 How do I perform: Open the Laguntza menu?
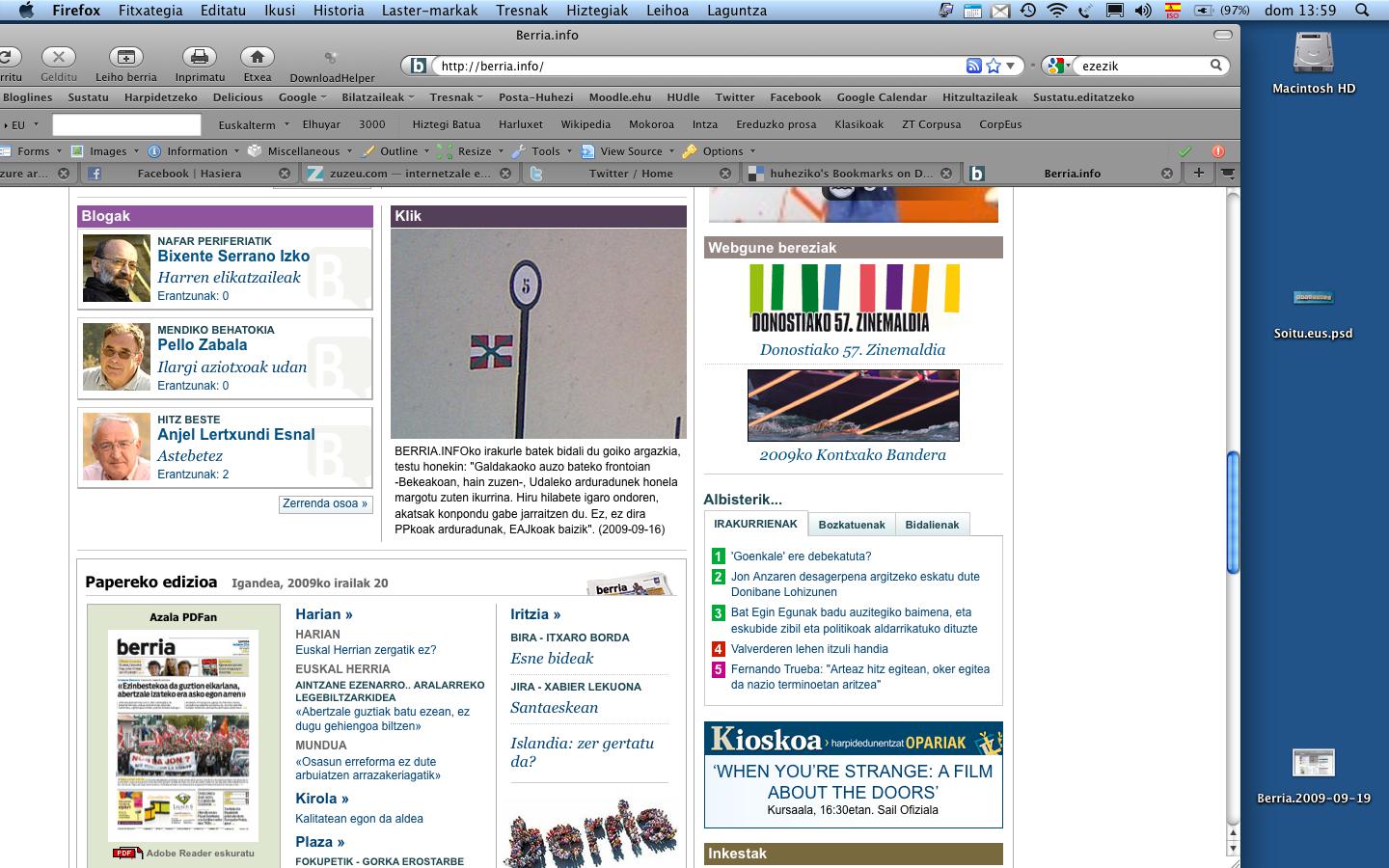click(737, 11)
